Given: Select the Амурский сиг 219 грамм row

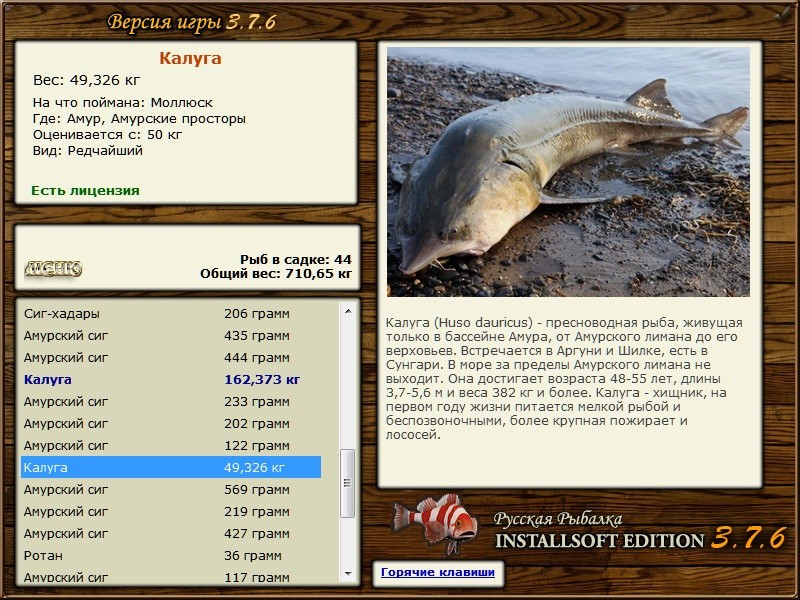Looking at the screenshot, I should click(171, 511).
